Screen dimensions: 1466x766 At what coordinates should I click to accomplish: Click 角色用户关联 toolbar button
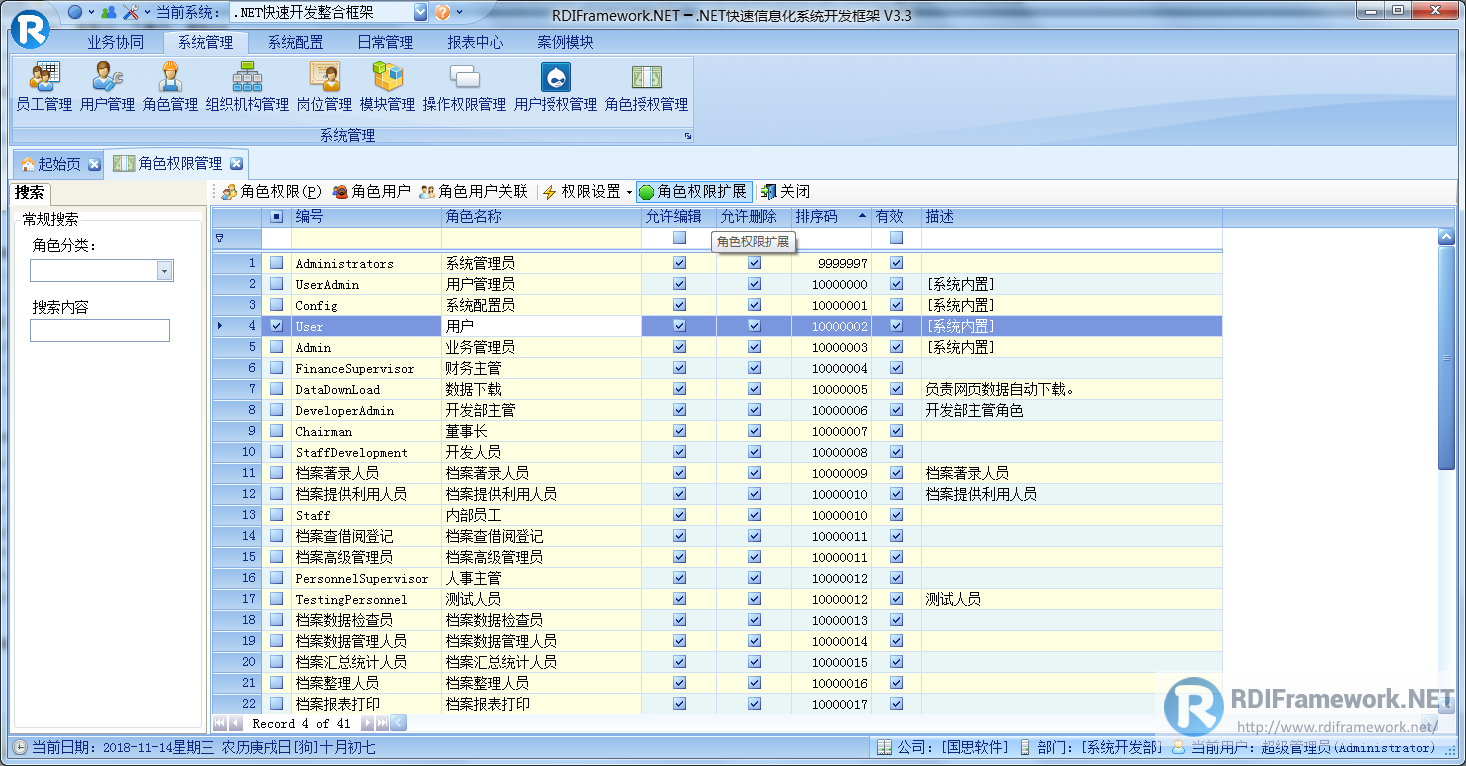tap(473, 192)
